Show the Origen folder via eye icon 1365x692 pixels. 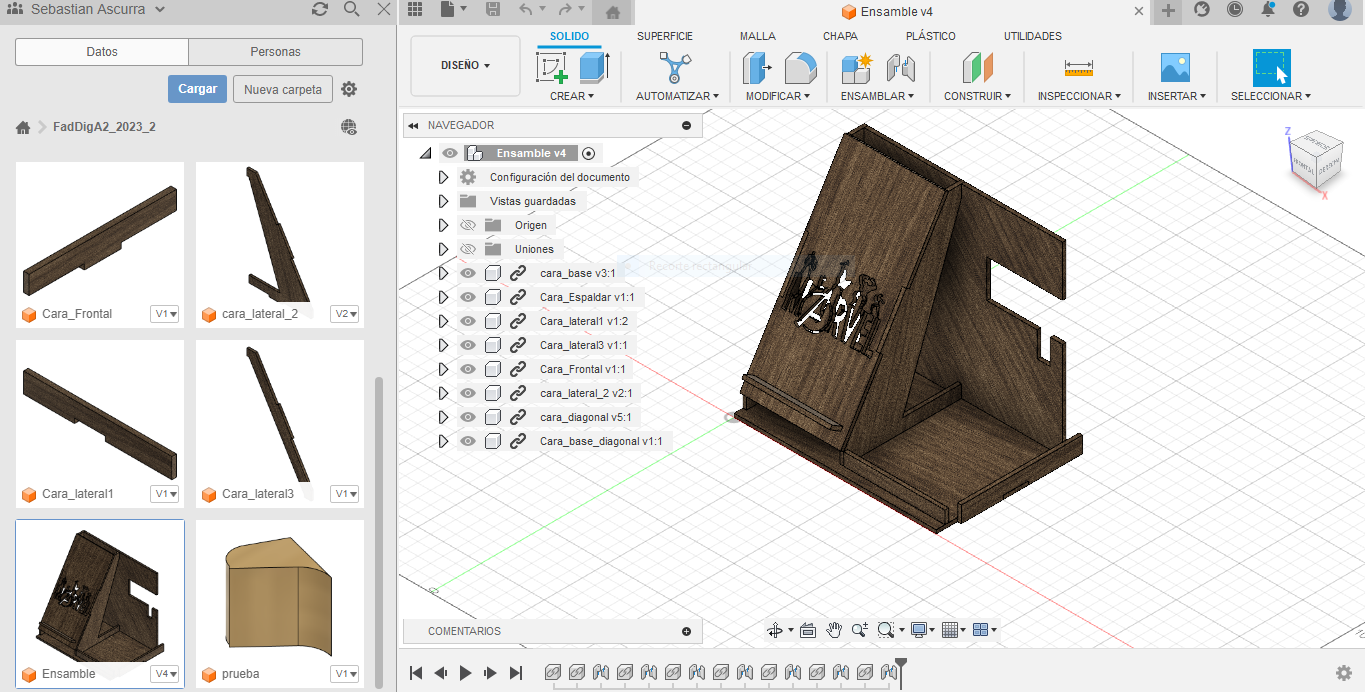(x=467, y=225)
